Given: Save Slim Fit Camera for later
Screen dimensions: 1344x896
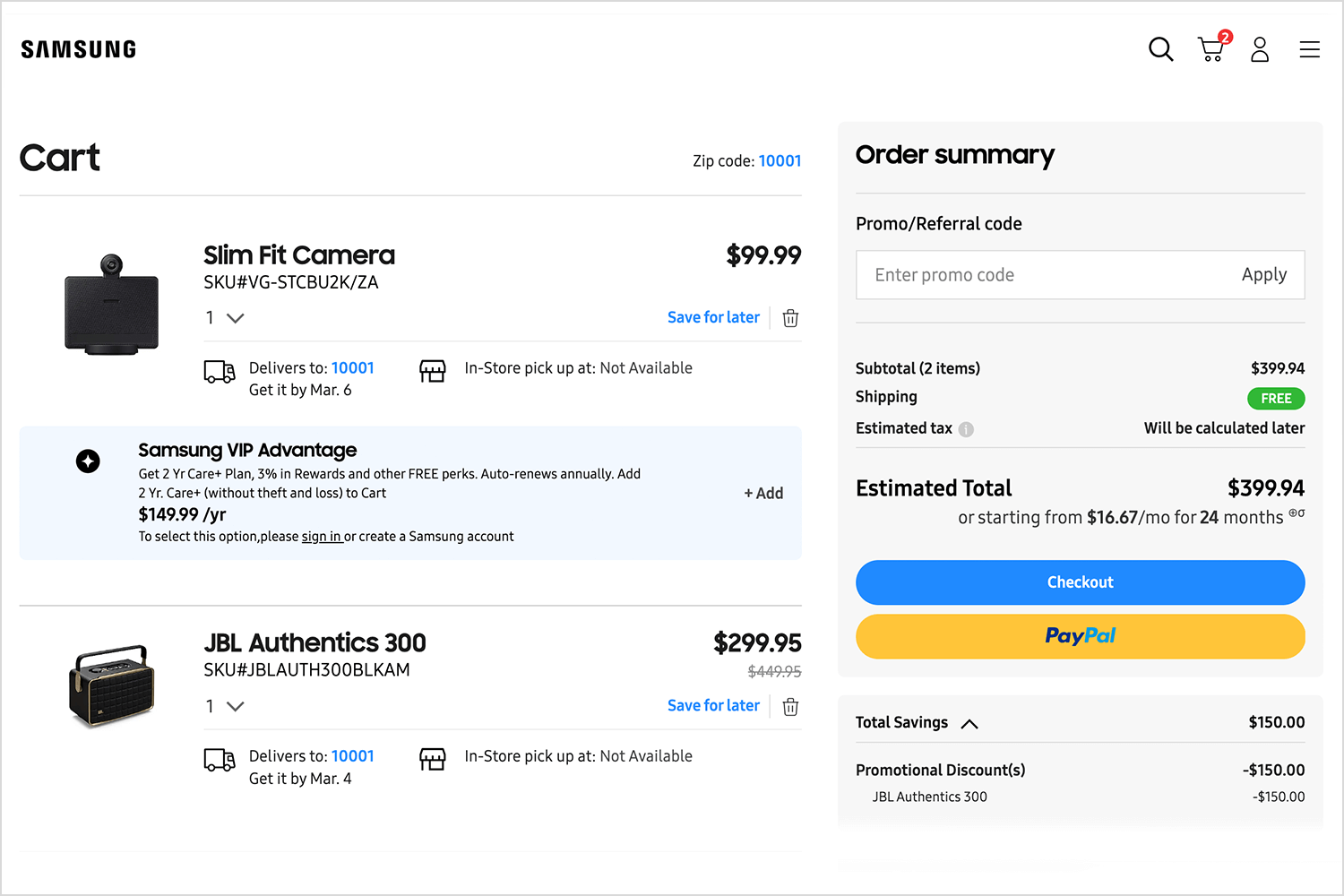Looking at the screenshot, I should (x=713, y=317).
